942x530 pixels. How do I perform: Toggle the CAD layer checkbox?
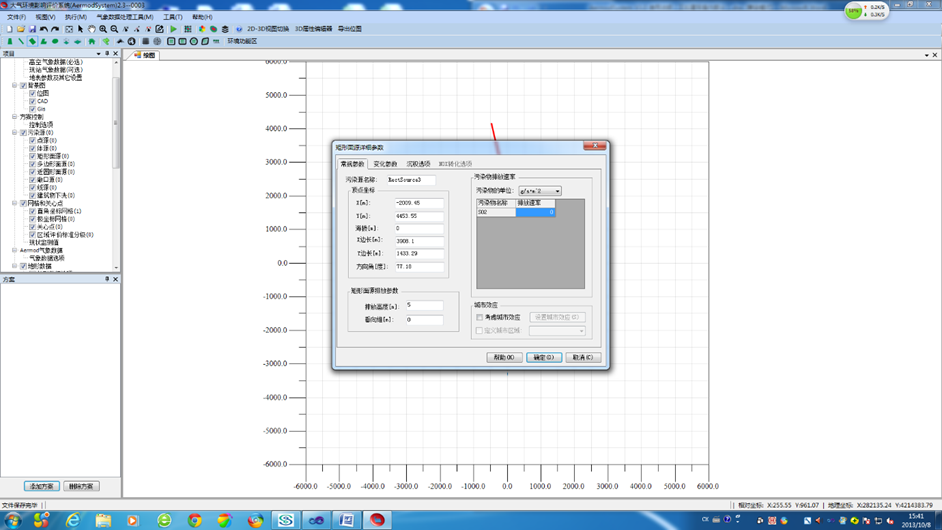(x=32, y=101)
